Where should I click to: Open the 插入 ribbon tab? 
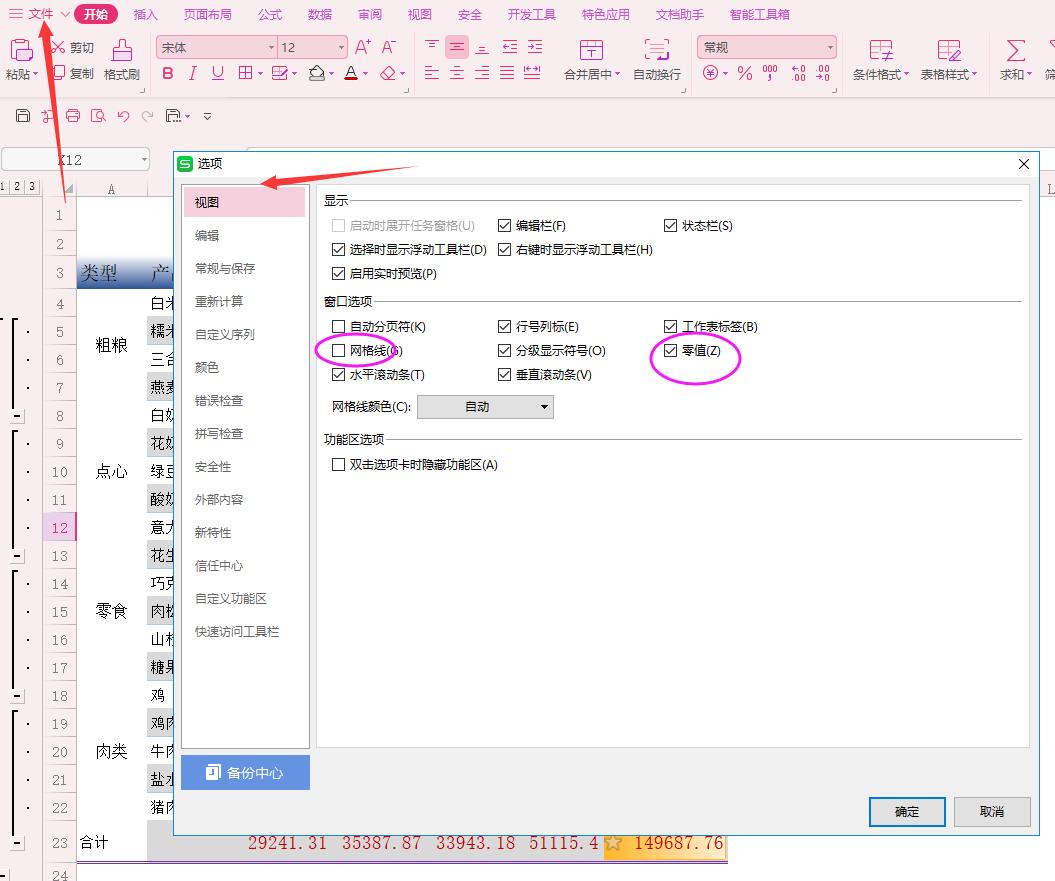(x=145, y=14)
